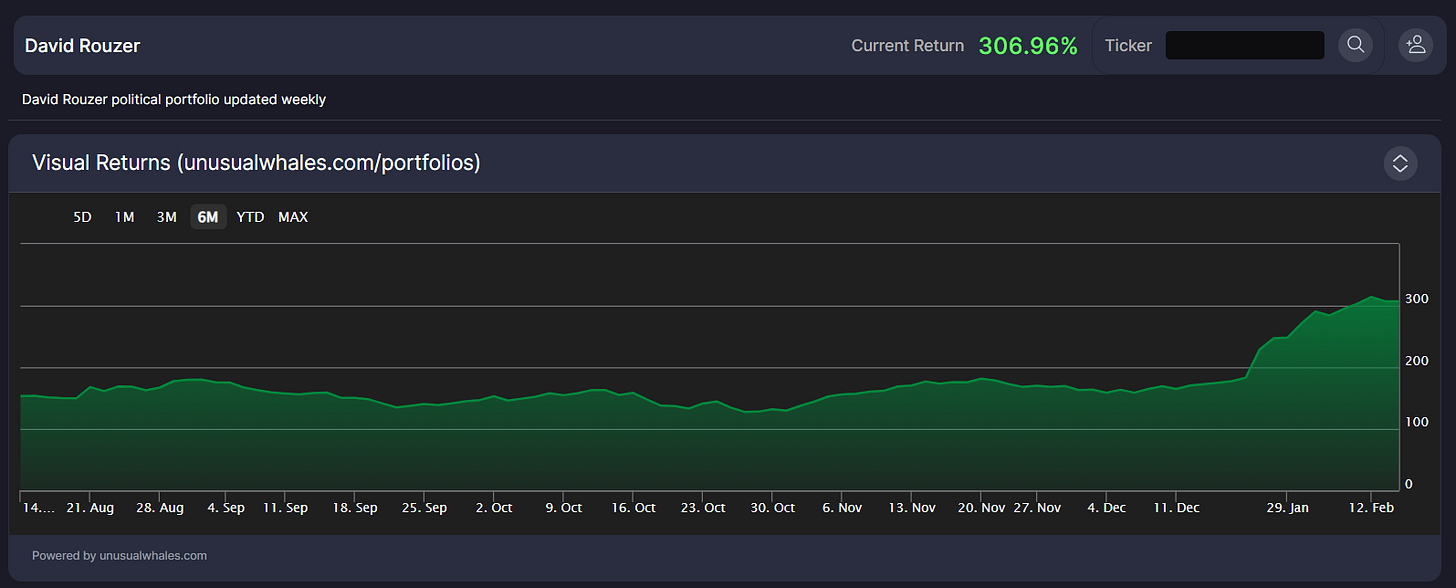This screenshot has width=1456, height=588.
Task: Click the 200 y-axis value
Action: tap(1417, 361)
